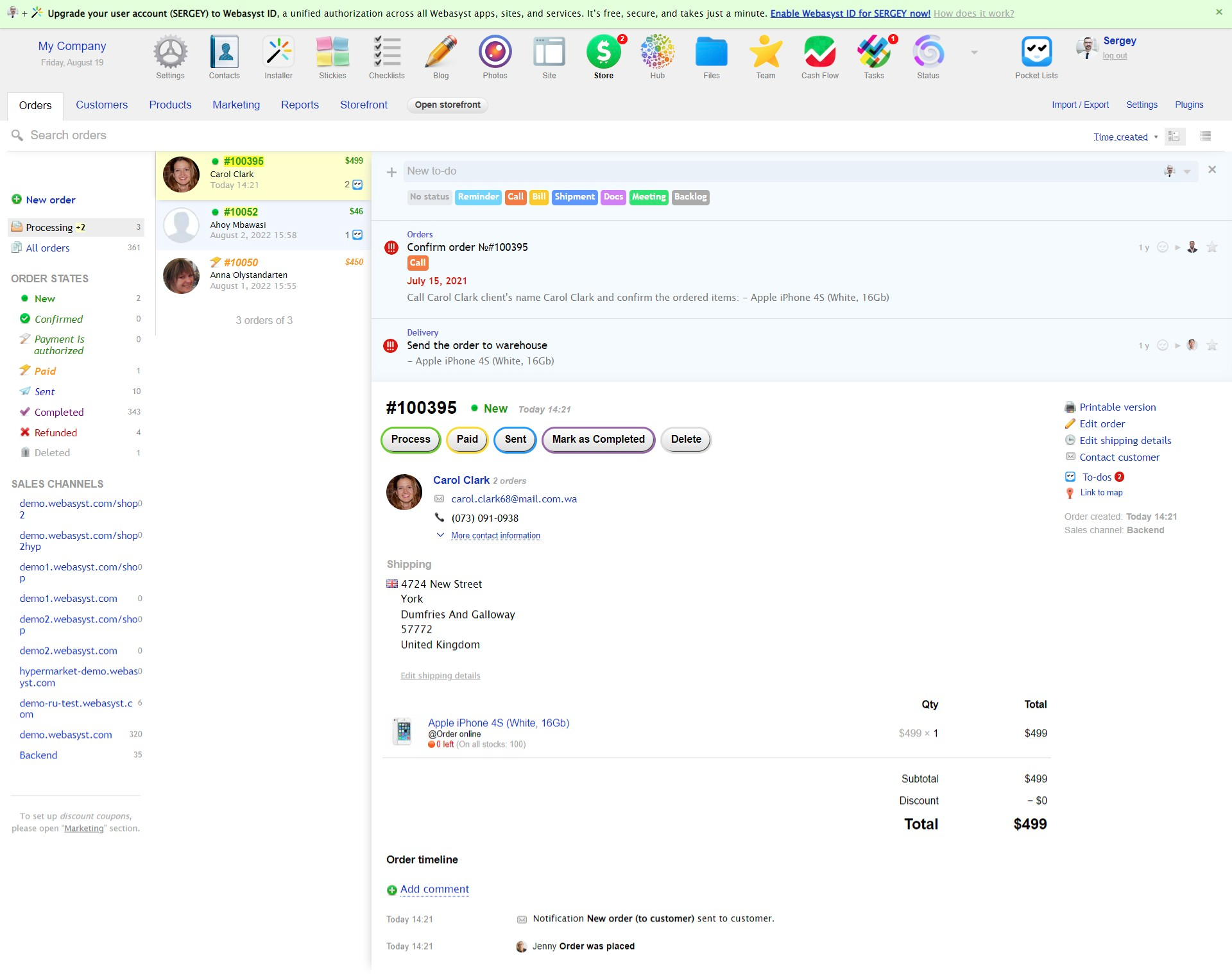This screenshot has width=1232, height=974.
Task: Open the Cash Flow app icon
Action: pyautogui.click(x=819, y=53)
